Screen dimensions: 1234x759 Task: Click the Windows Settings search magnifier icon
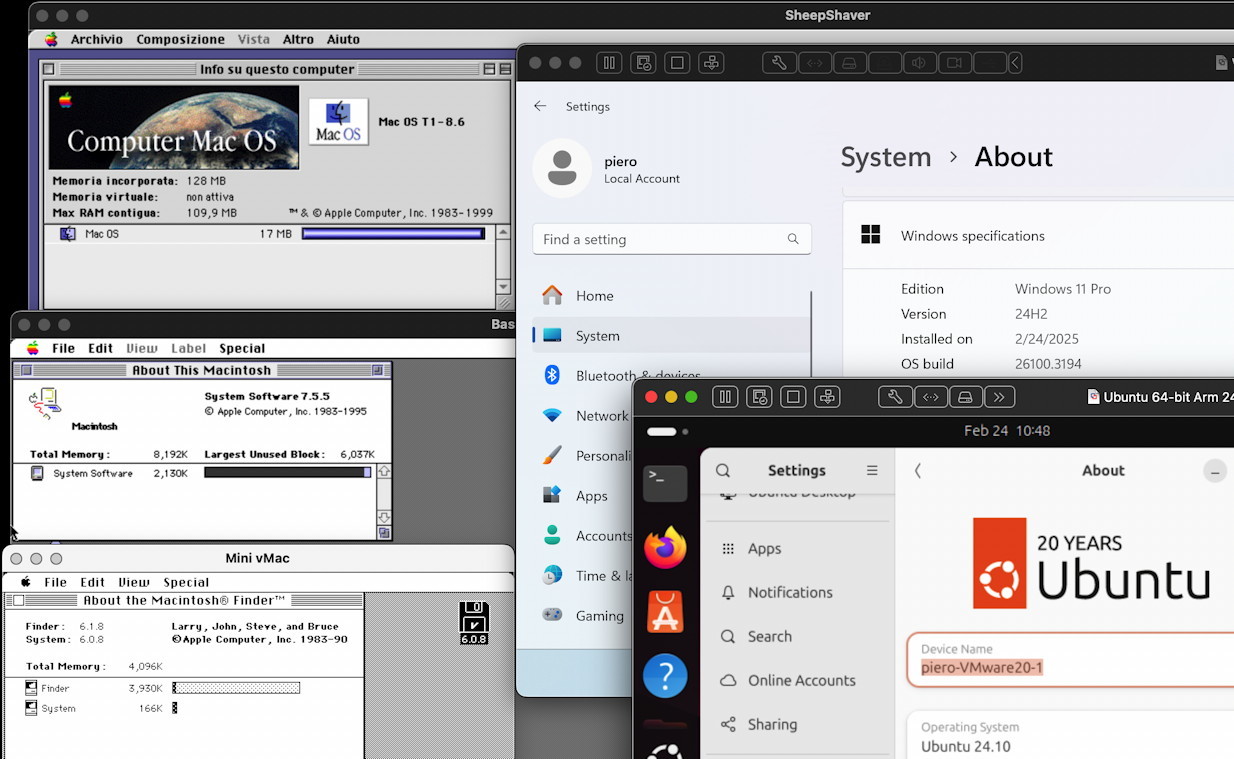tap(793, 239)
